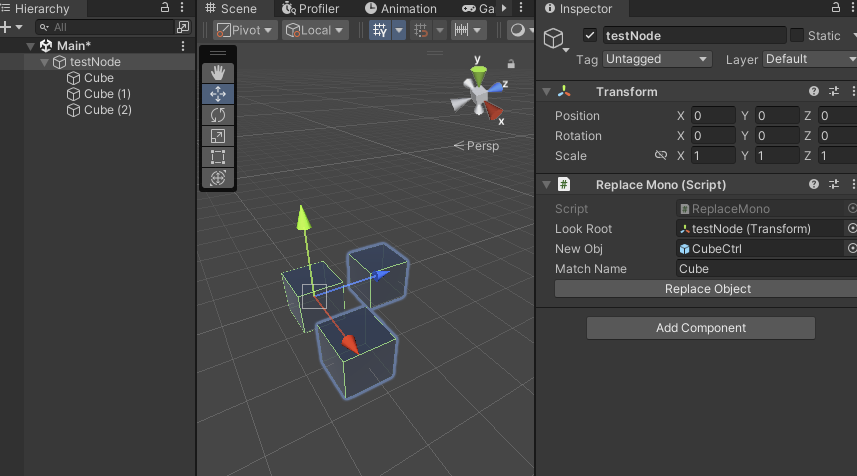Open Transform component presets
This screenshot has width=857, height=476.
pos(834,91)
